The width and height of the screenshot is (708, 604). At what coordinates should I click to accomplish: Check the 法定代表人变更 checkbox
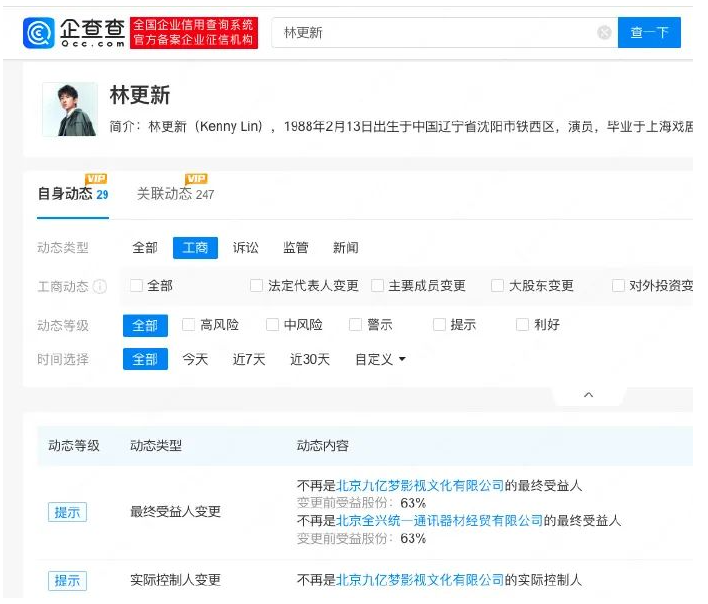257,286
